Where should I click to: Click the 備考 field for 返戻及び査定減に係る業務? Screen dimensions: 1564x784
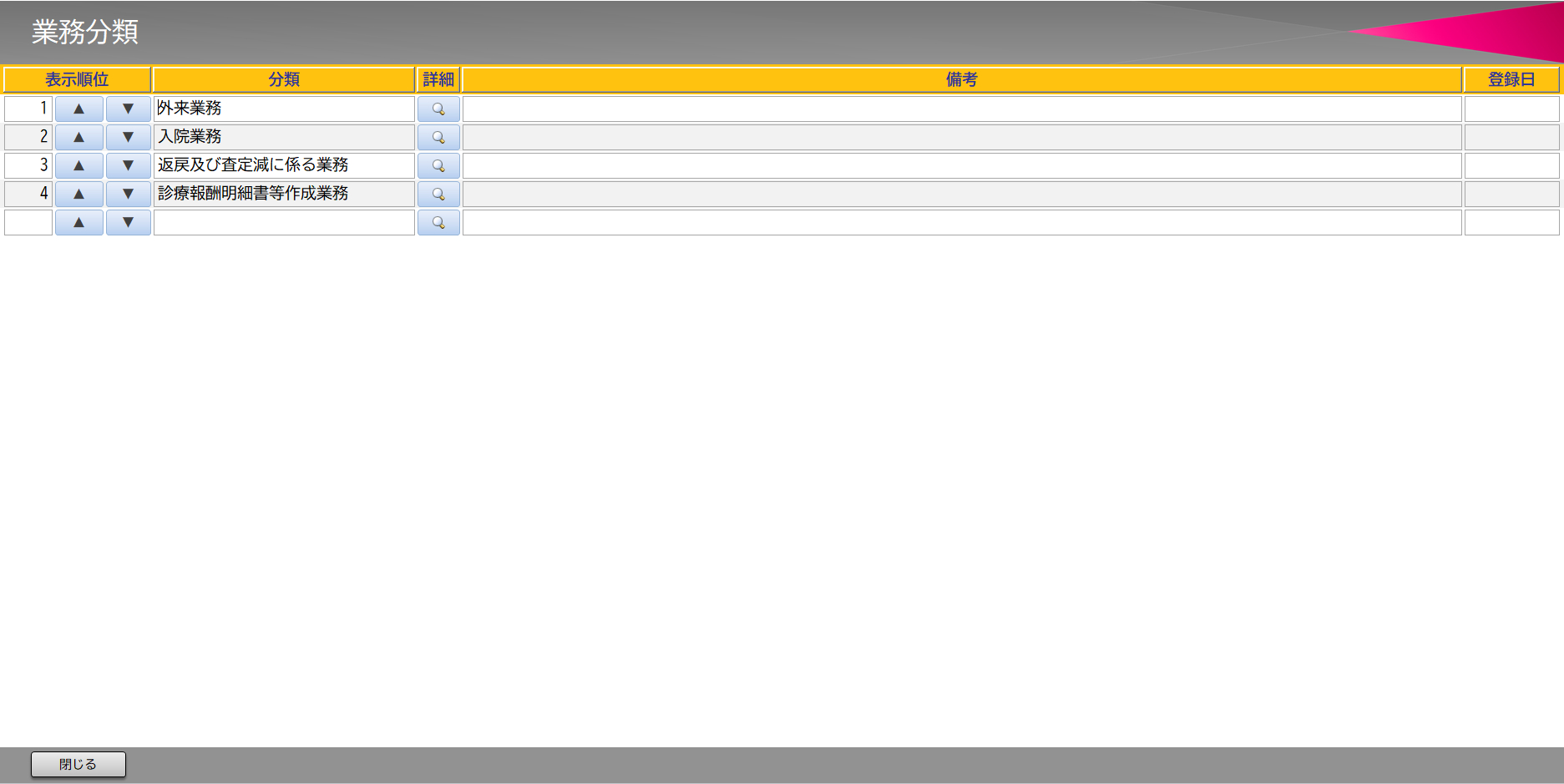click(962, 165)
